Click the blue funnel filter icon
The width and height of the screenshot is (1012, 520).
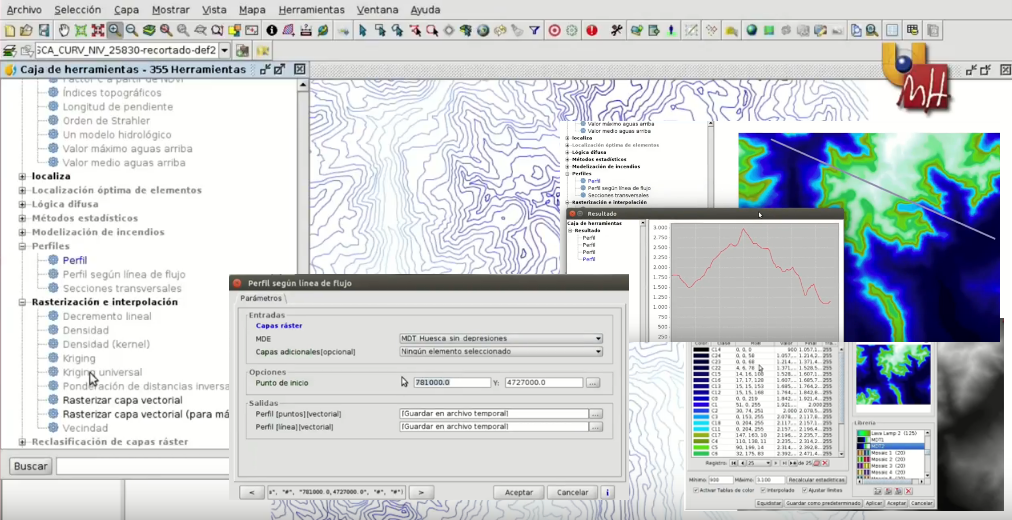[535, 31]
